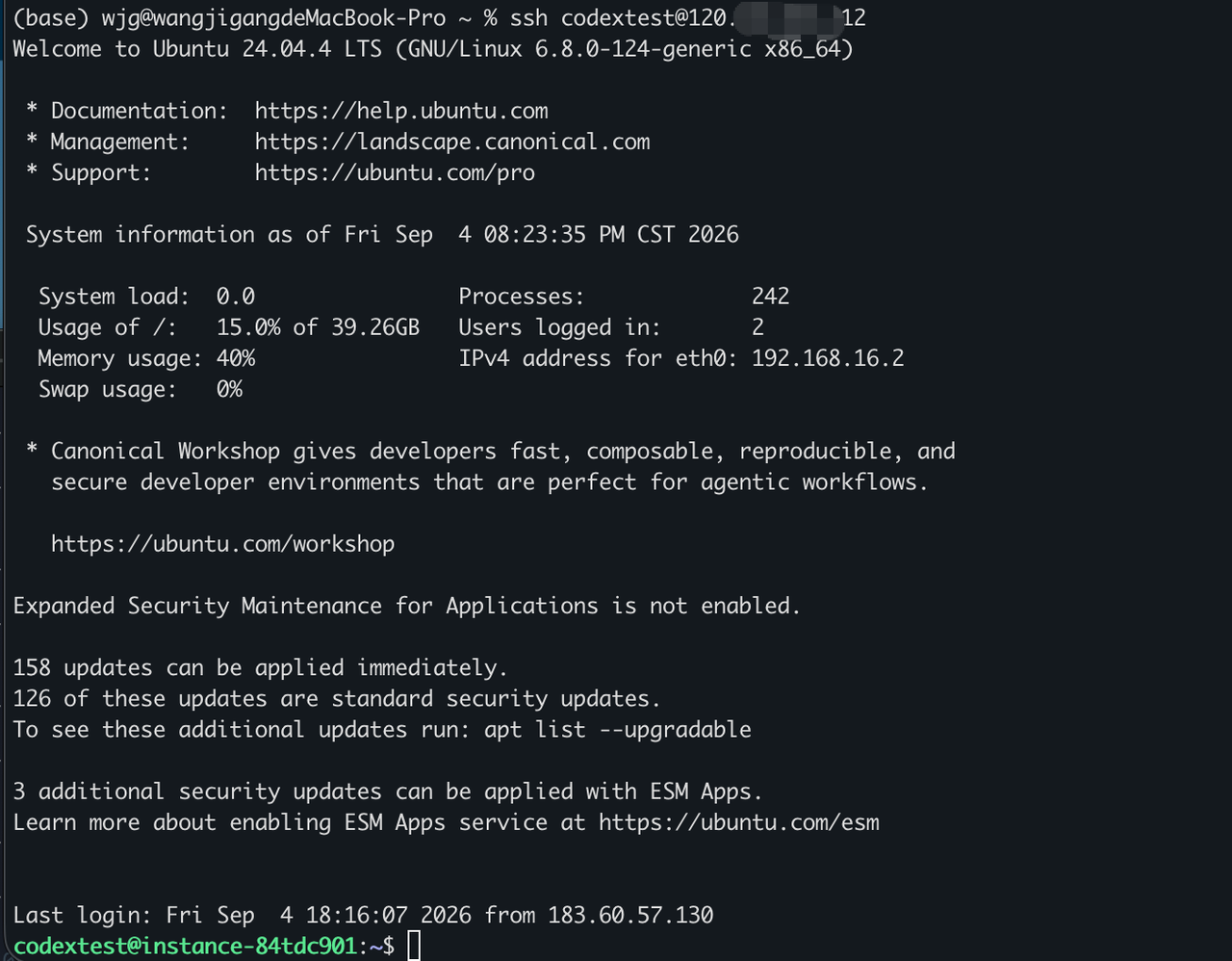
Task: Click the Memory usage 40% value
Action: point(236,358)
